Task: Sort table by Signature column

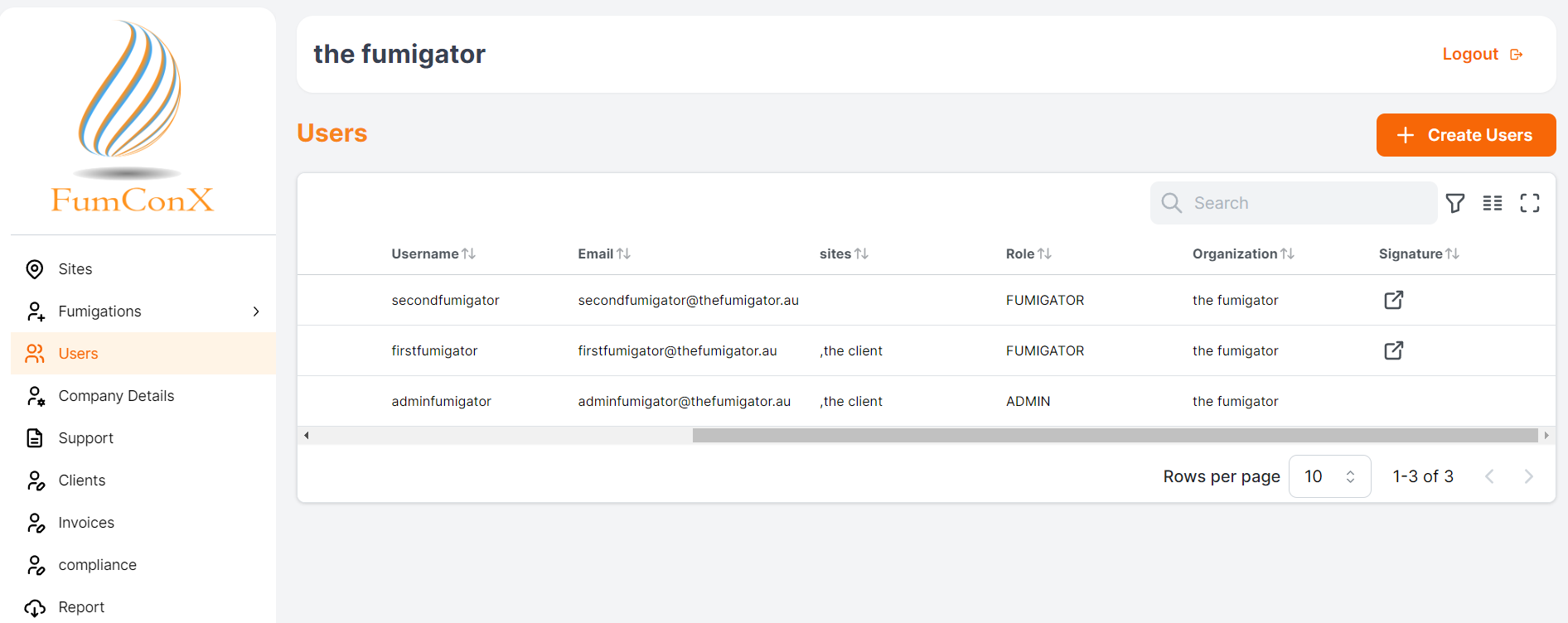Action: click(1452, 254)
